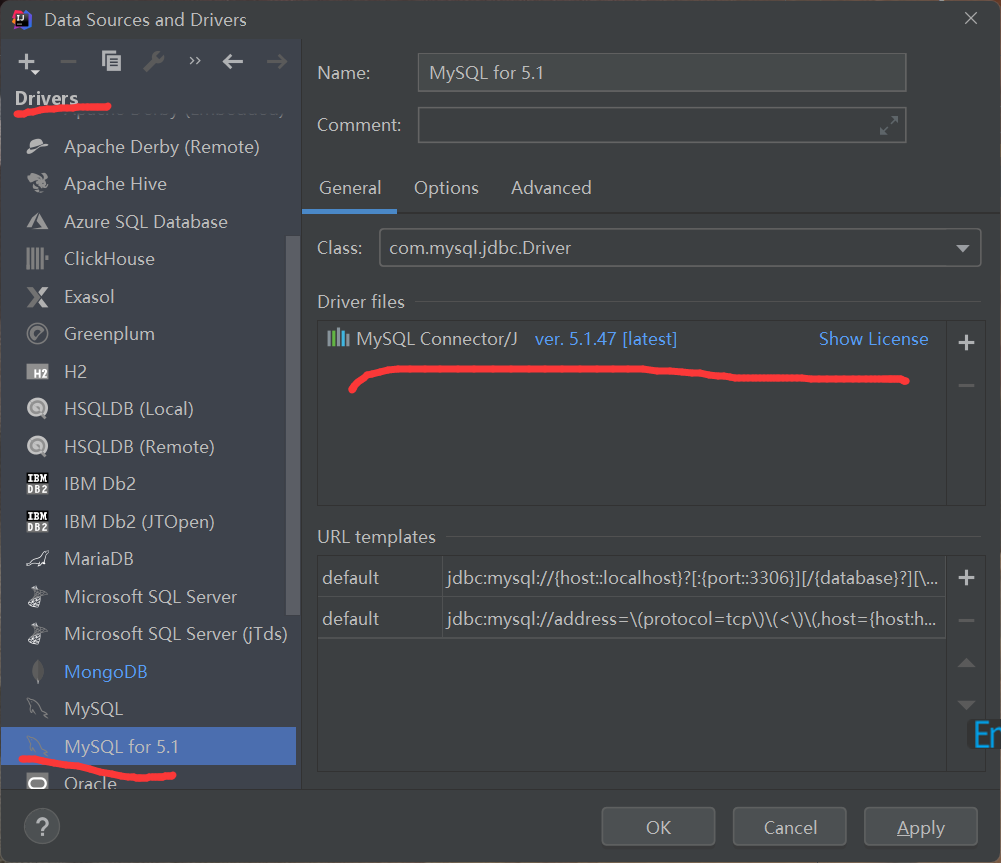
Task: Add a URL template with the plus button
Action: tap(966, 578)
